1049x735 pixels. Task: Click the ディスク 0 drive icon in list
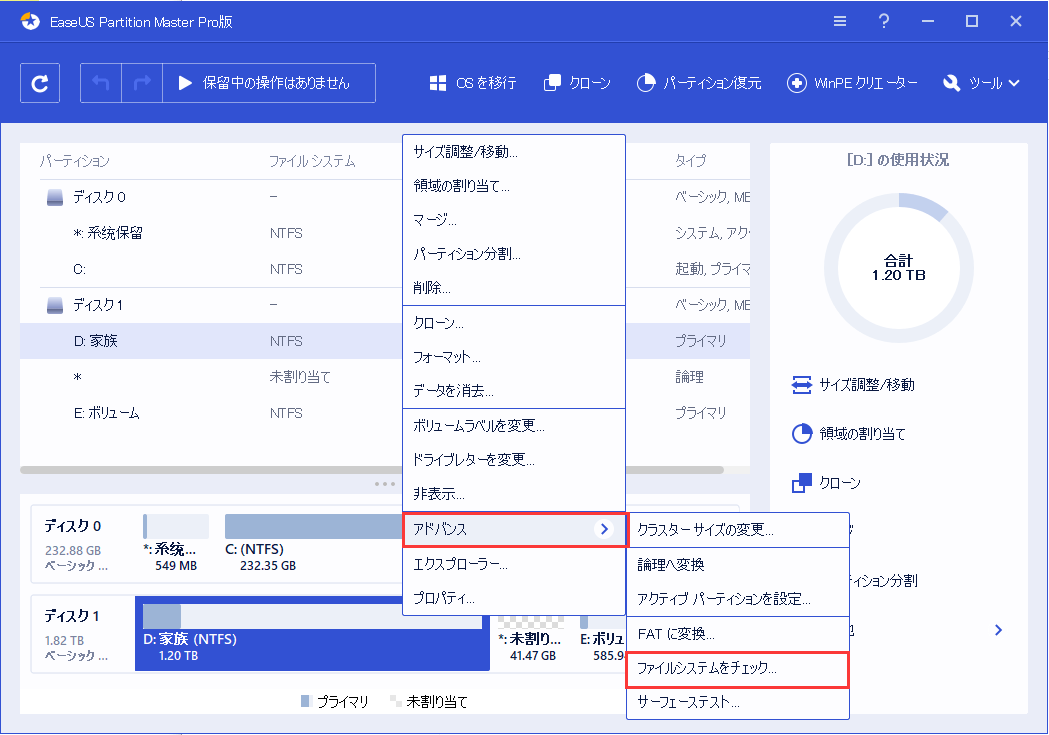(55, 197)
